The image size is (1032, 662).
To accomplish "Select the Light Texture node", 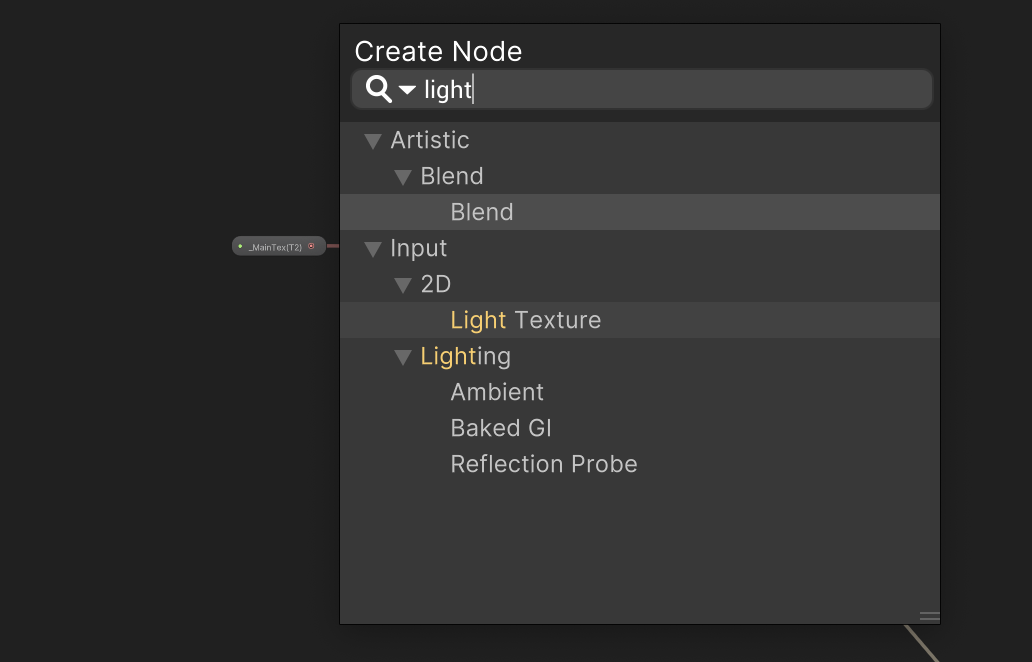I will click(x=526, y=320).
